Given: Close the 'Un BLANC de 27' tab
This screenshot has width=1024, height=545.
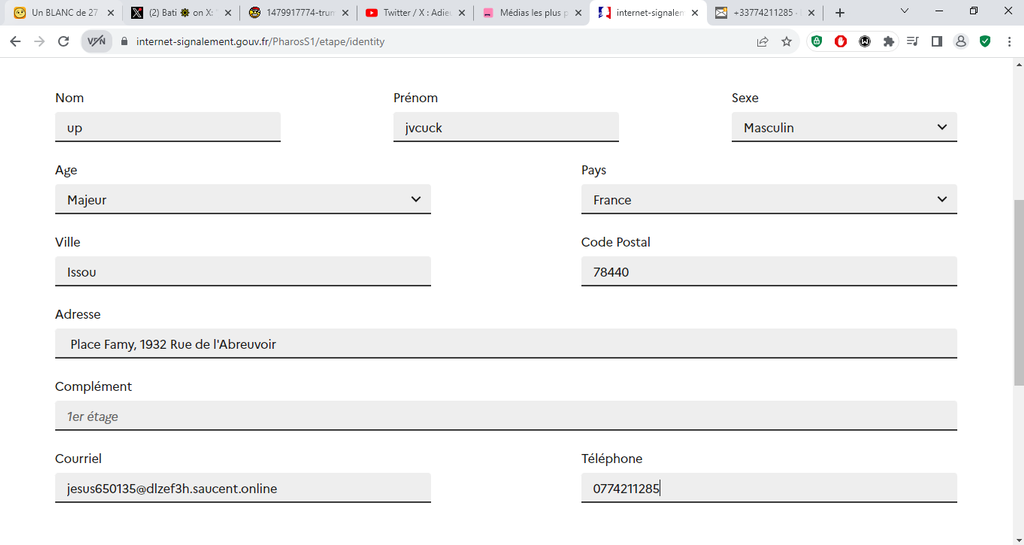Looking at the screenshot, I should tap(110, 12).
